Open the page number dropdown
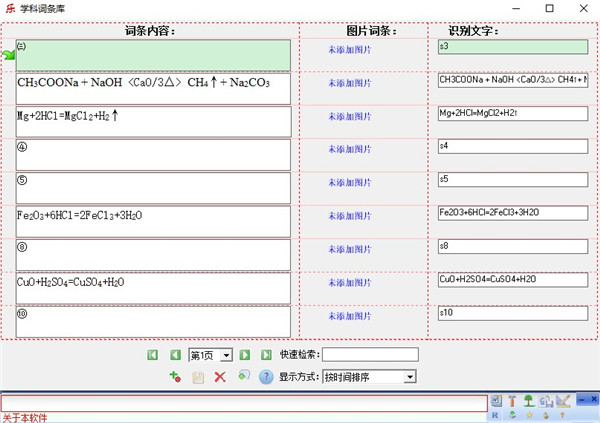 pyautogui.click(x=227, y=355)
